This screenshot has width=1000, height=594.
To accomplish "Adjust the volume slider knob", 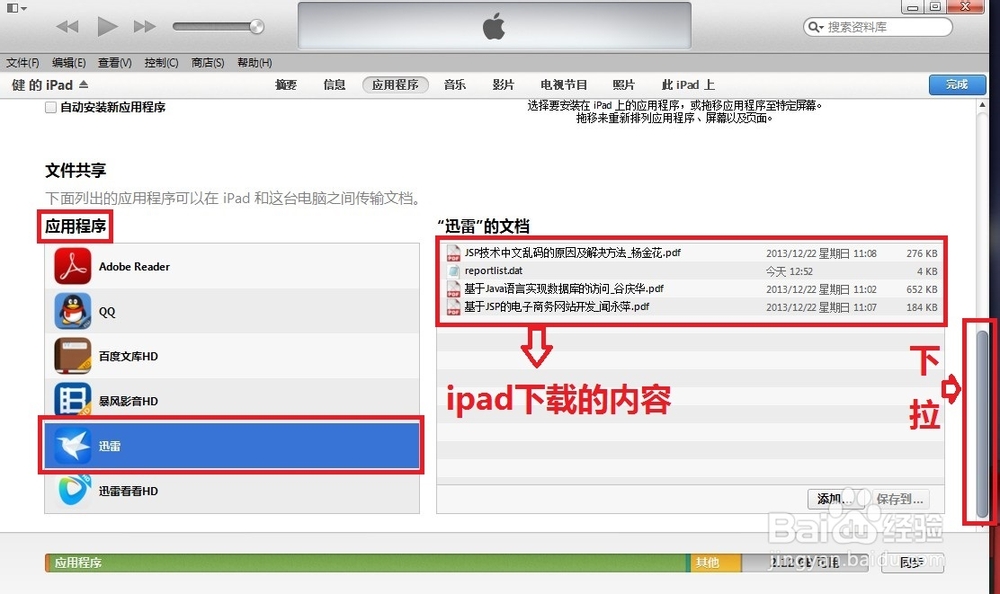I will coord(256,27).
